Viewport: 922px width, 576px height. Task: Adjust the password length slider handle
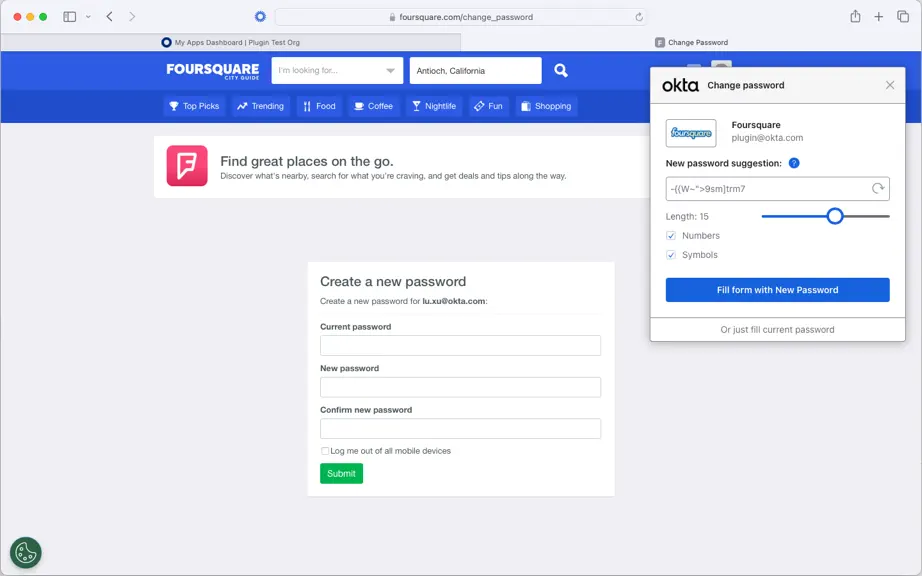pos(834,216)
